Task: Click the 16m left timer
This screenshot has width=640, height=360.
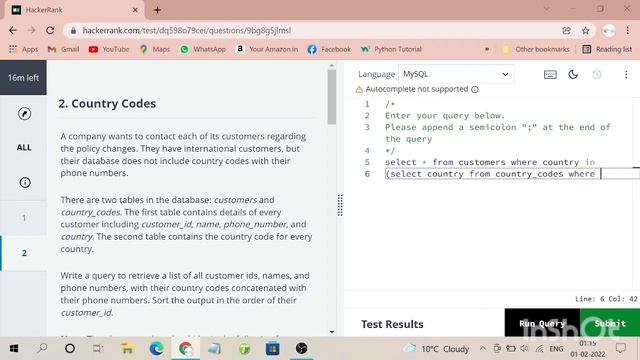Action: tap(23, 78)
